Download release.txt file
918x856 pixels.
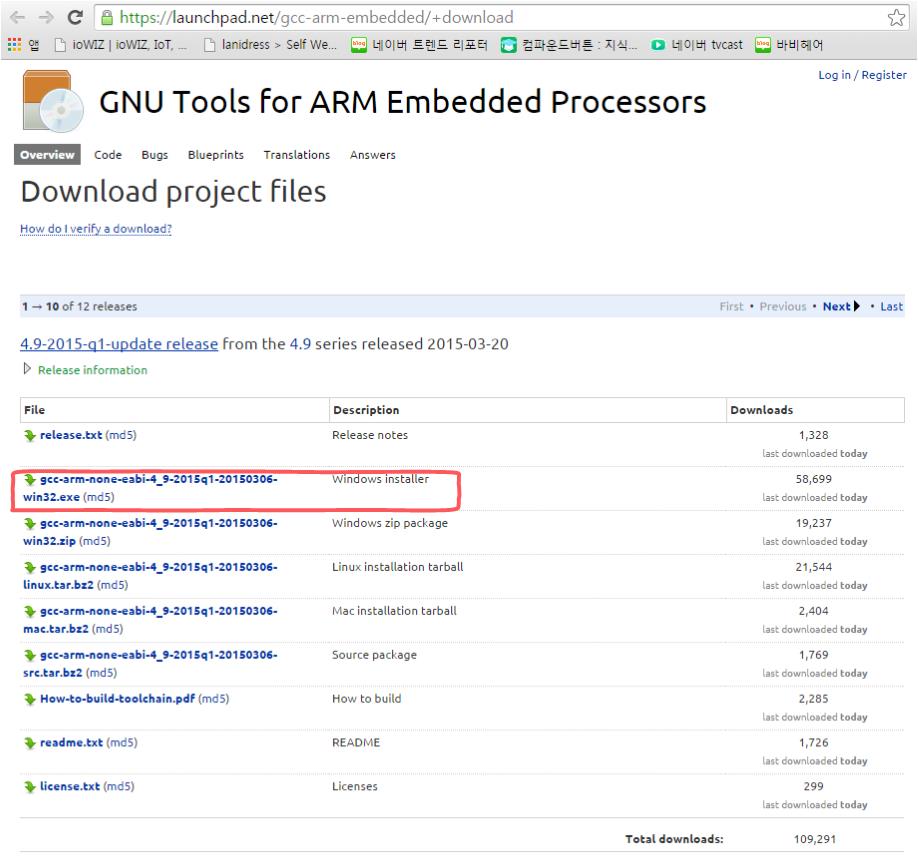click(x=71, y=435)
